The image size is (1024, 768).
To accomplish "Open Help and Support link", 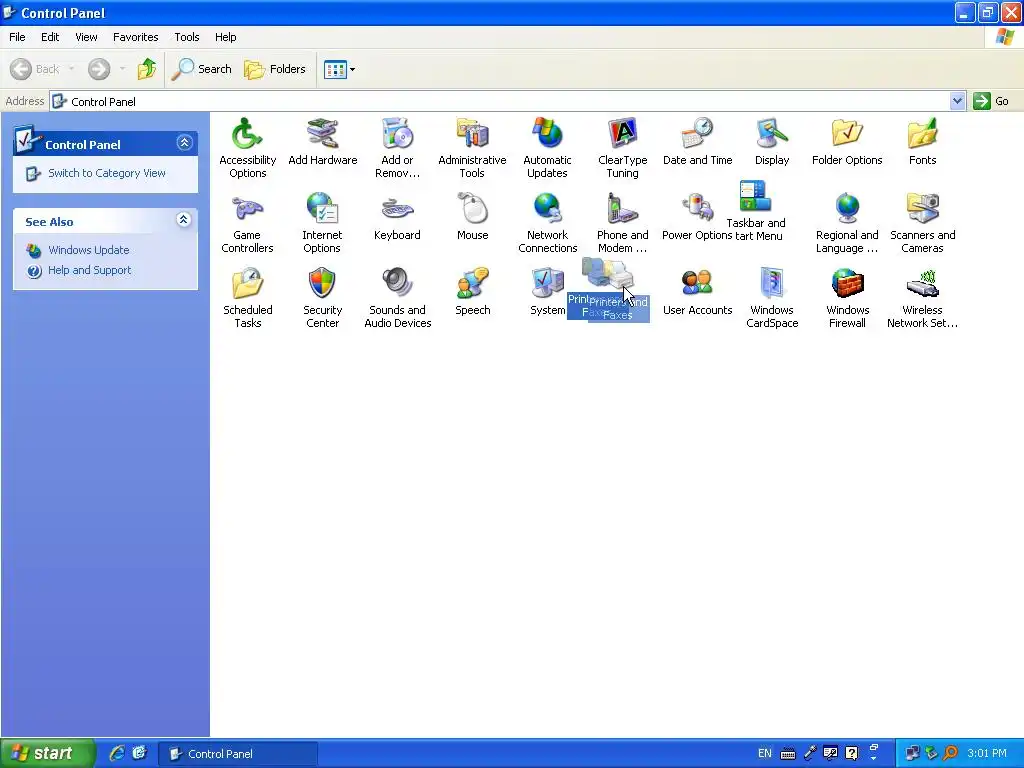I will pos(89,270).
